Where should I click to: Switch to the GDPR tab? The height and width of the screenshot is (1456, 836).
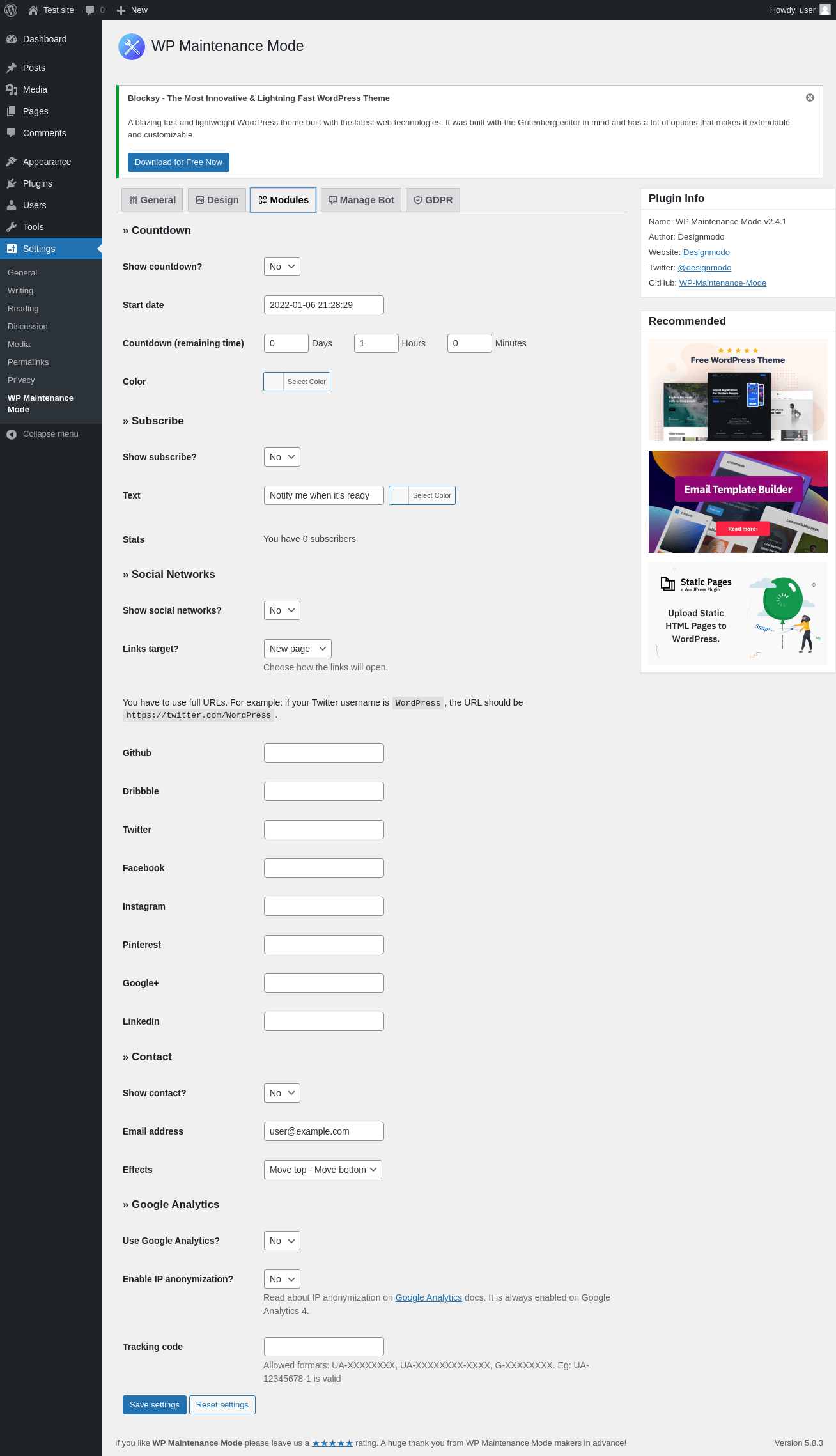[x=433, y=200]
